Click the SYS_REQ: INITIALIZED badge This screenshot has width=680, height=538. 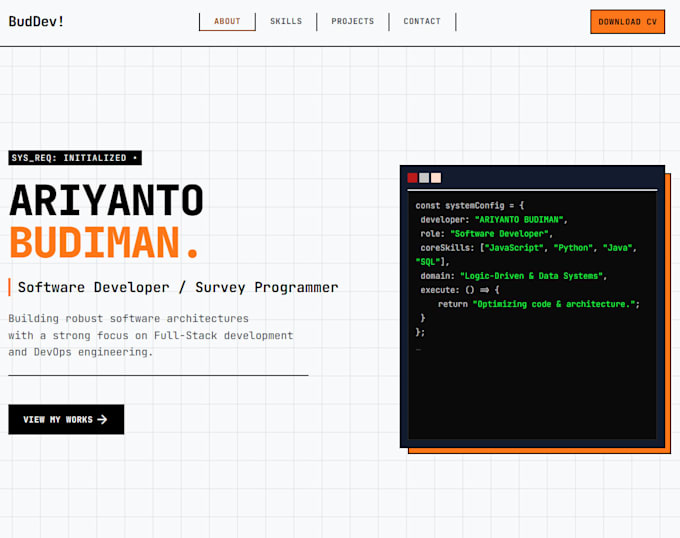click(x=75, y=158)
